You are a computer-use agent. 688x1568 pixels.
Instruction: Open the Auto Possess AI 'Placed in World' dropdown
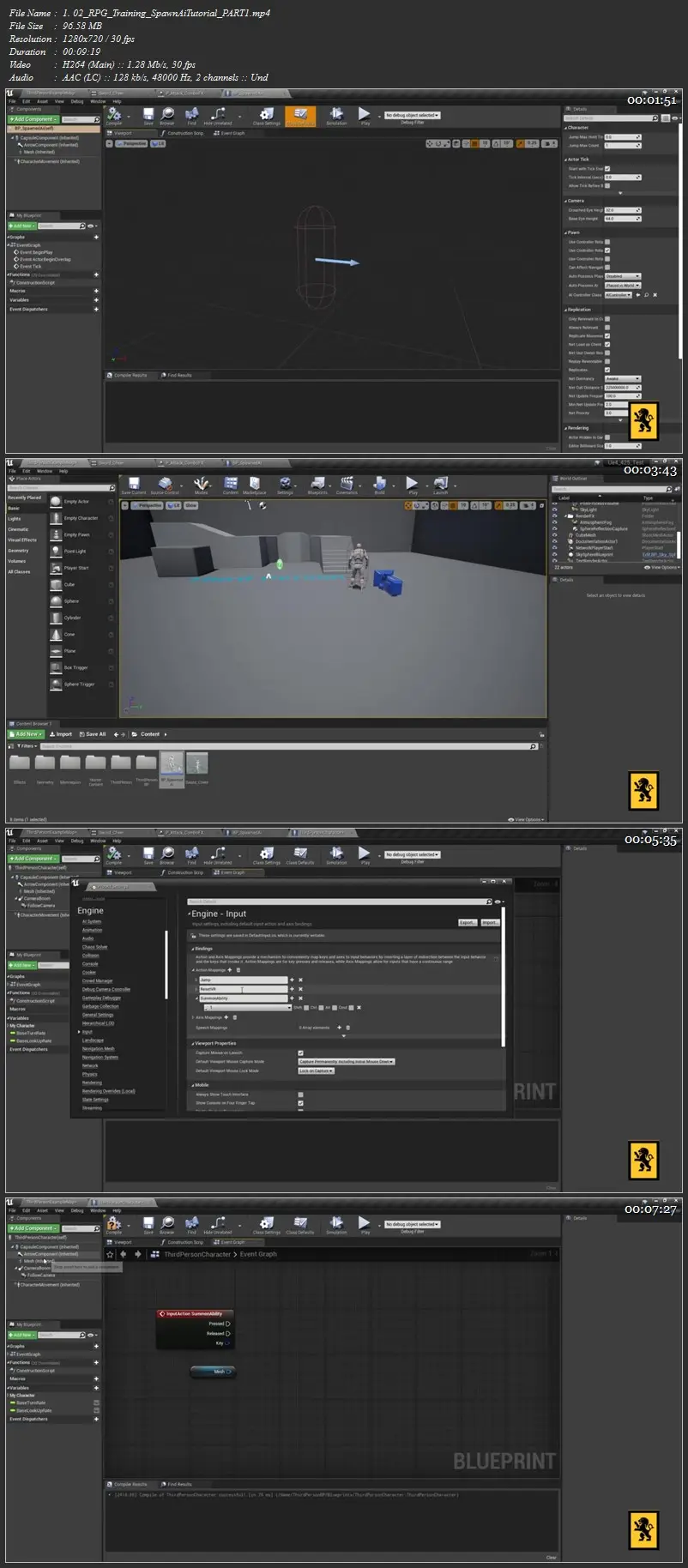[623, 286]
